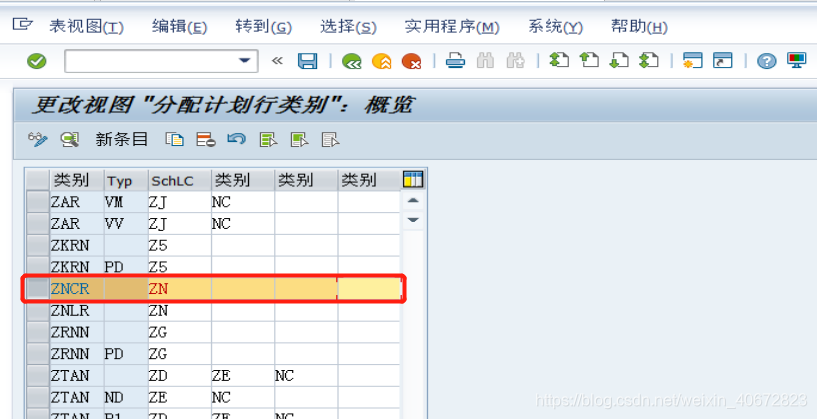This screenshot has width=817, height=419.
Task: Collapse the command field with double-chevron
Action: click(x=277, y=61)
